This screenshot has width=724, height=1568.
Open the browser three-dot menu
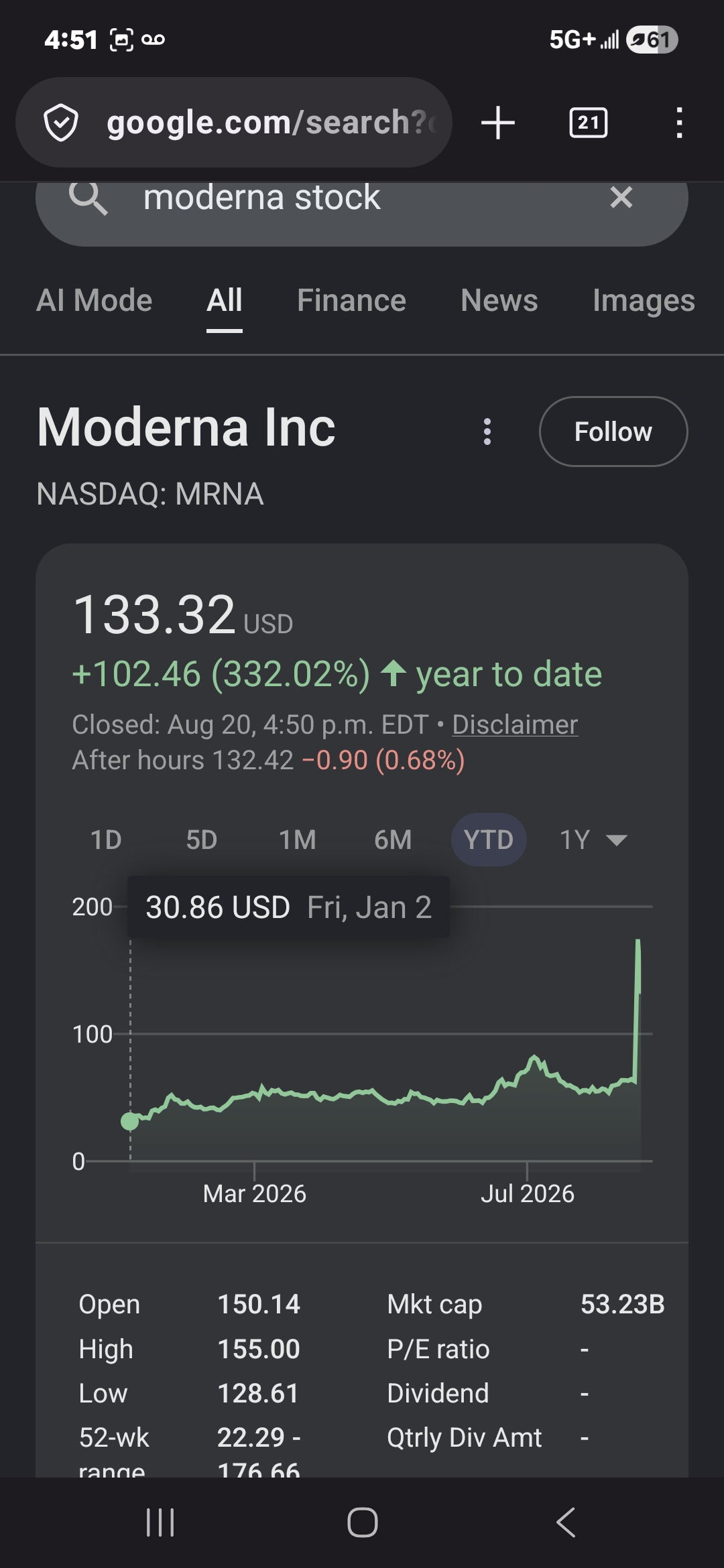[x=679, y=123]
